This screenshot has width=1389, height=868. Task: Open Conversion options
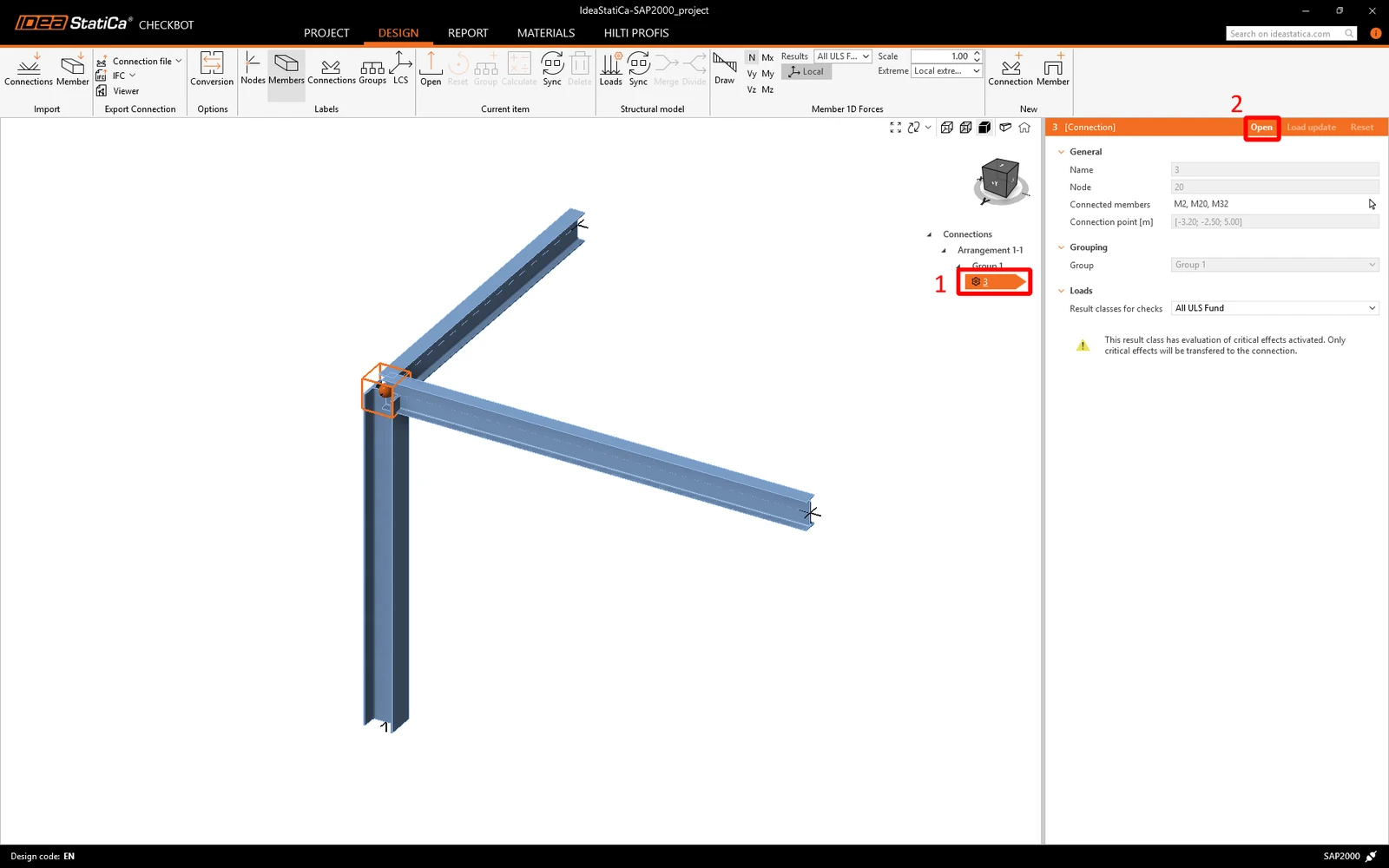[212, 69]
